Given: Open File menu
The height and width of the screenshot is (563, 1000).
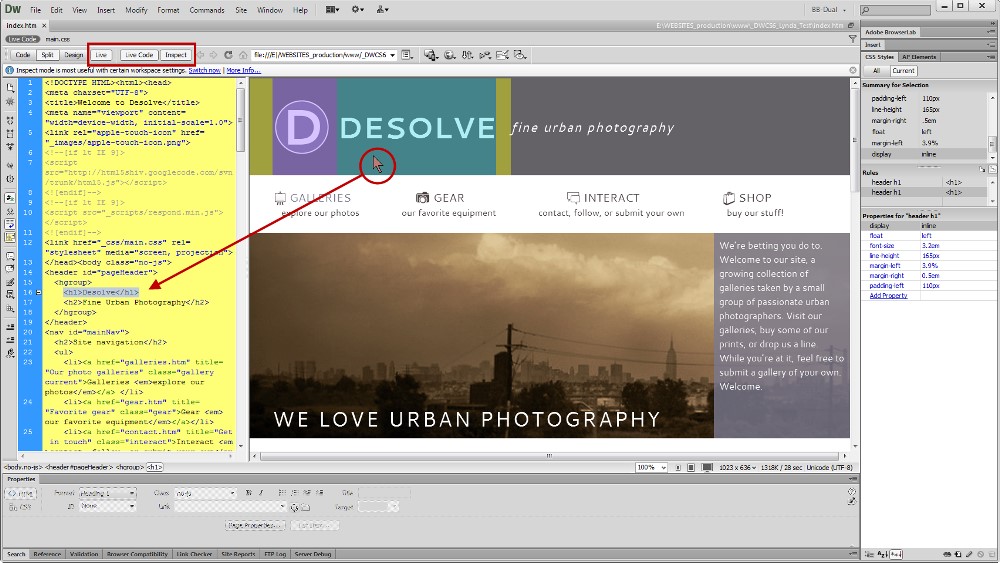Looking at the screenshot, I should [x=36, y=10].
